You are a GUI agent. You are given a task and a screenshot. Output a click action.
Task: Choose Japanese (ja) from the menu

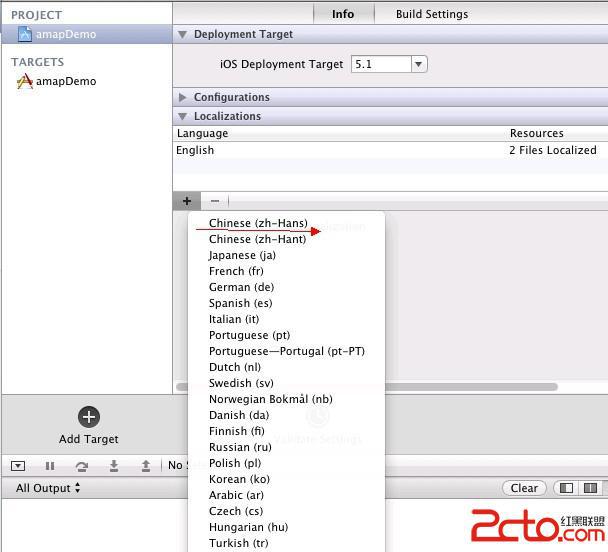286,255
